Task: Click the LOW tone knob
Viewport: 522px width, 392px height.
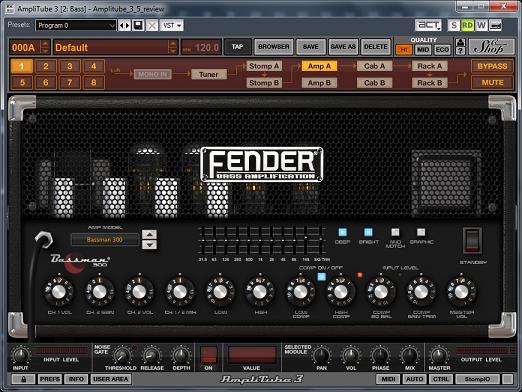Action: click(220, 292)
